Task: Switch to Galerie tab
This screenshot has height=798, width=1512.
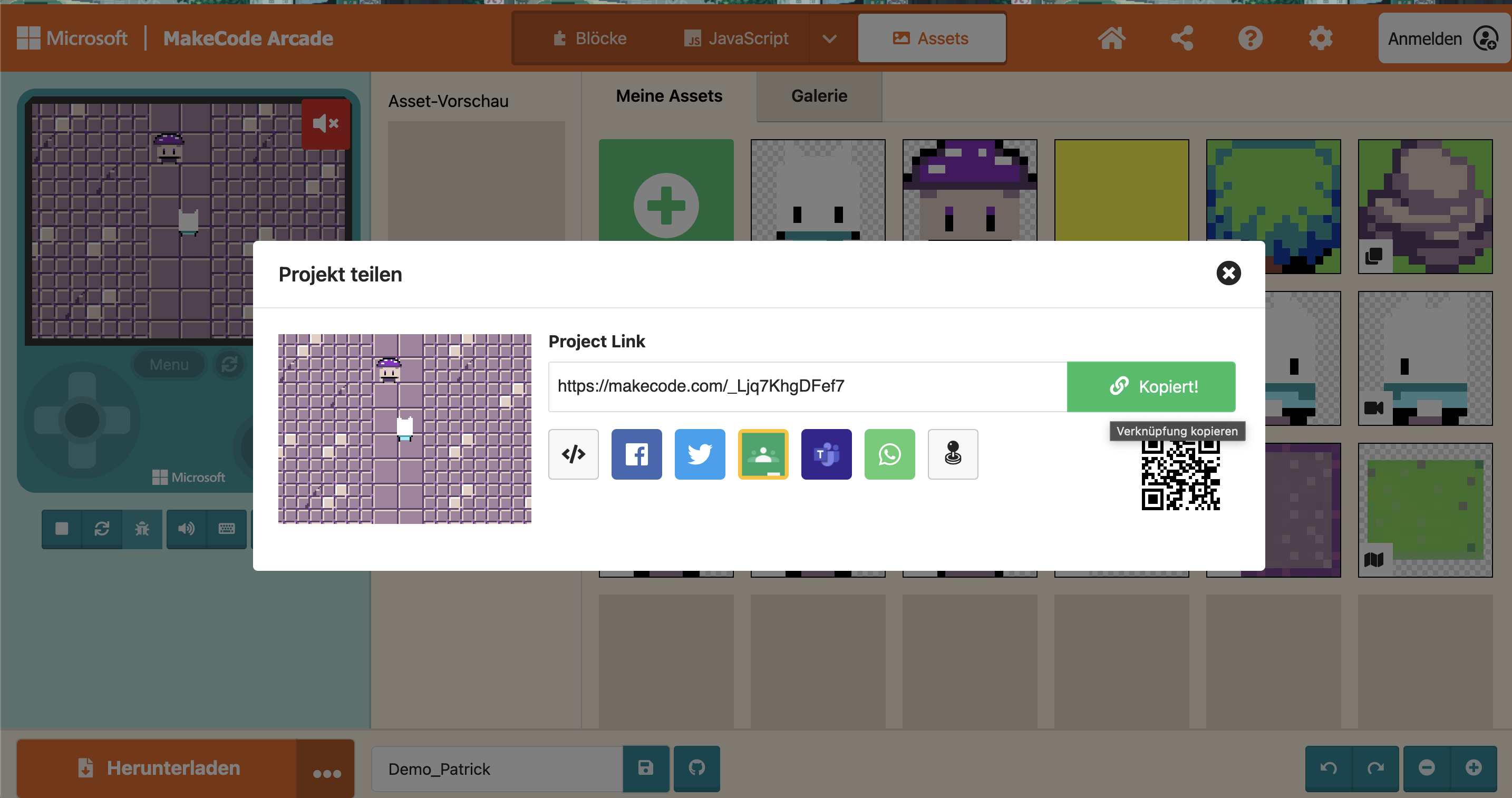Action: 819,96
